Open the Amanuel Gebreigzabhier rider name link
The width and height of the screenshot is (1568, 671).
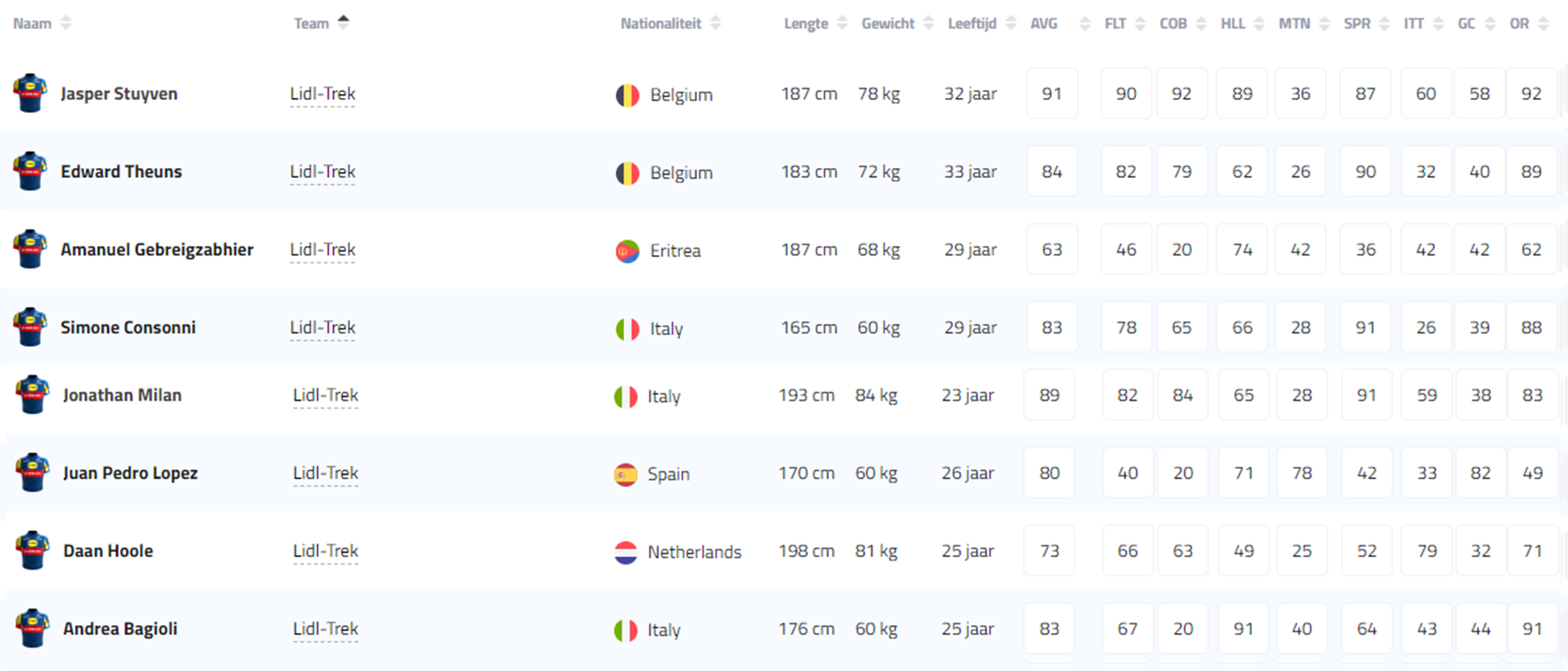pyautogui.click(x=157, y=249)
